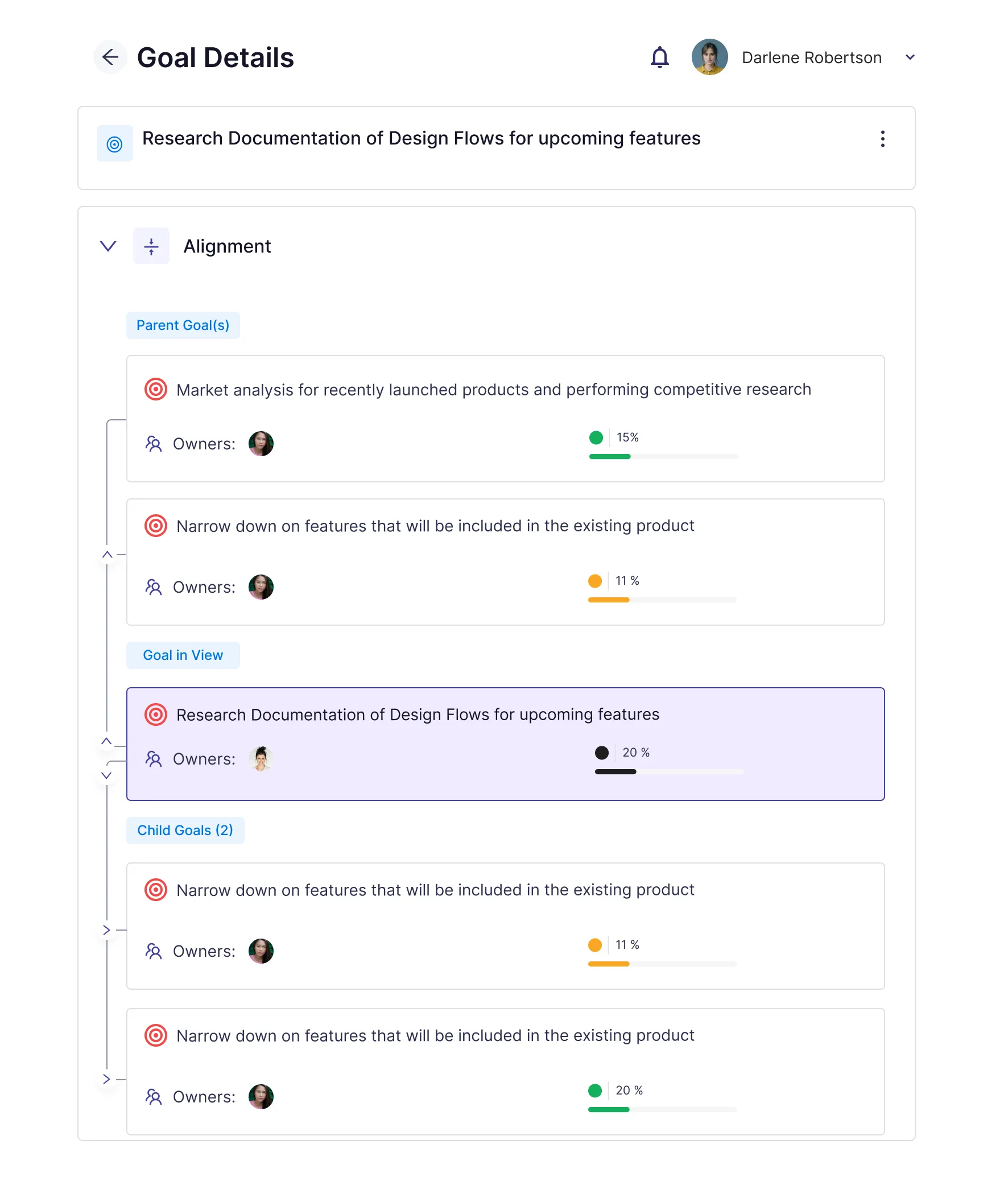Collapse the Alignment section chevron

coord(108,246)
